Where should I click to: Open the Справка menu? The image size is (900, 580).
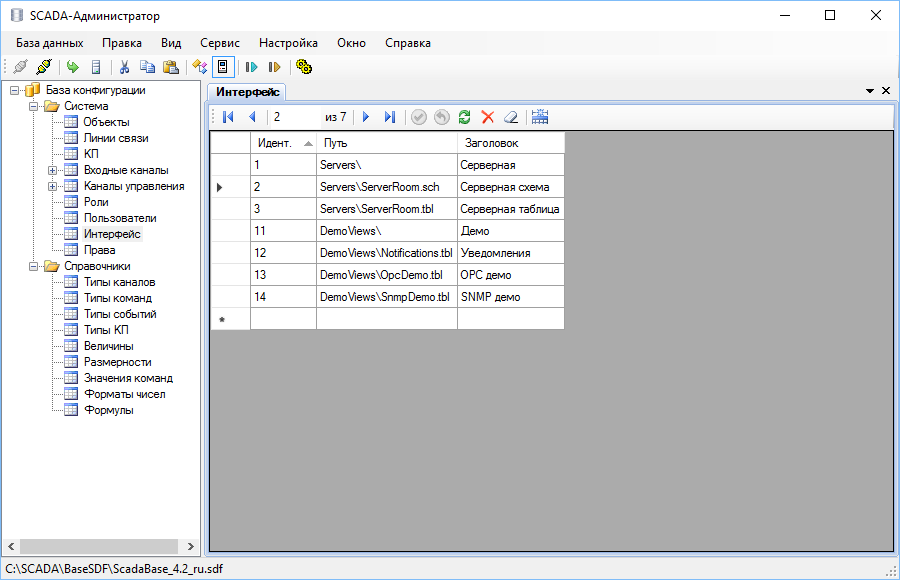(408, 43)
